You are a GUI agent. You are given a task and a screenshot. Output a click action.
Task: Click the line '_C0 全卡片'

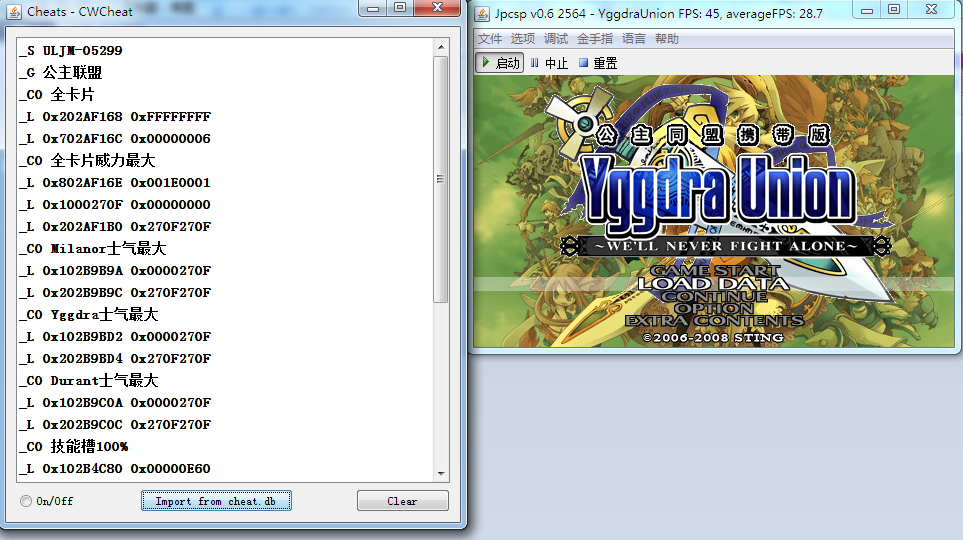(x=57, y=95)
